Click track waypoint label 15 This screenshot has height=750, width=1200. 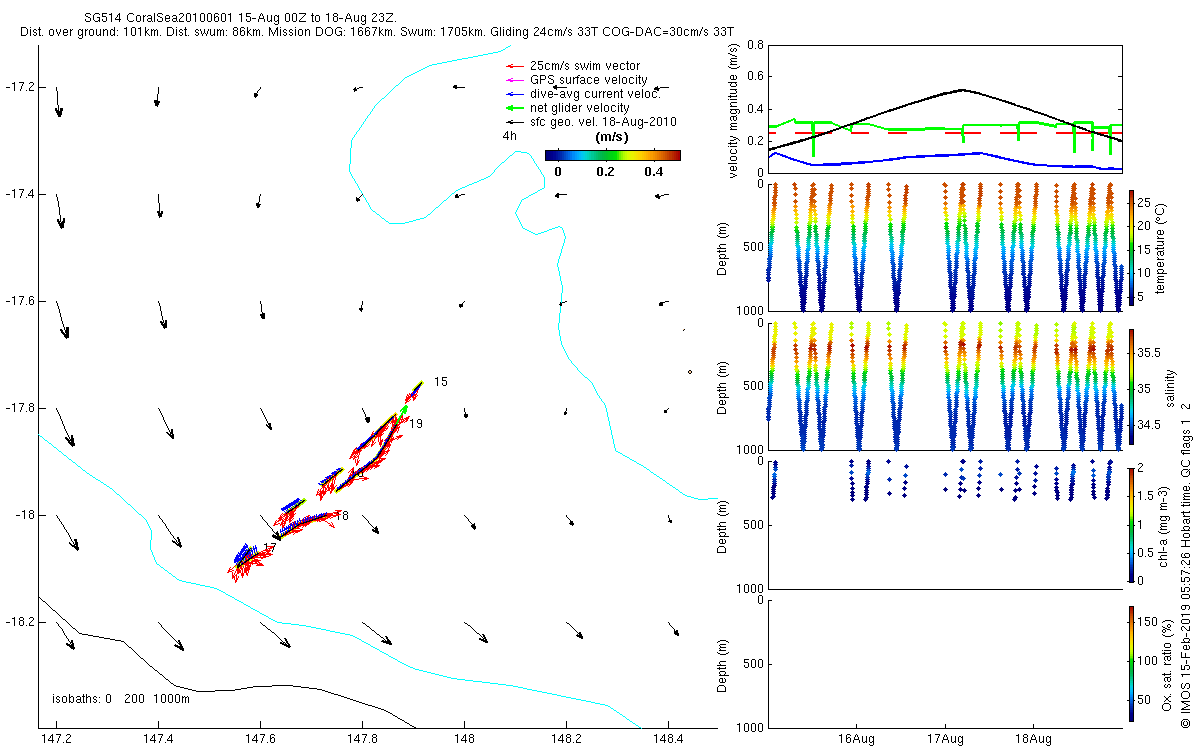pyautogui.click(x=441, y=382)
